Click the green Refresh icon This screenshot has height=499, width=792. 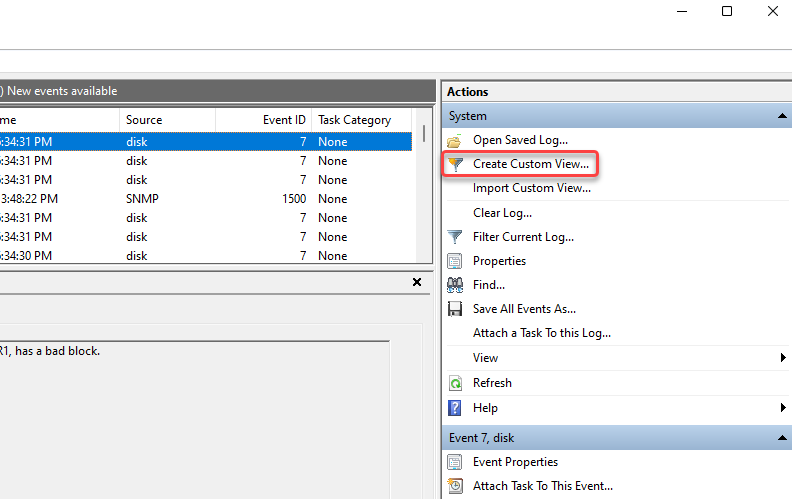[455, 383]
